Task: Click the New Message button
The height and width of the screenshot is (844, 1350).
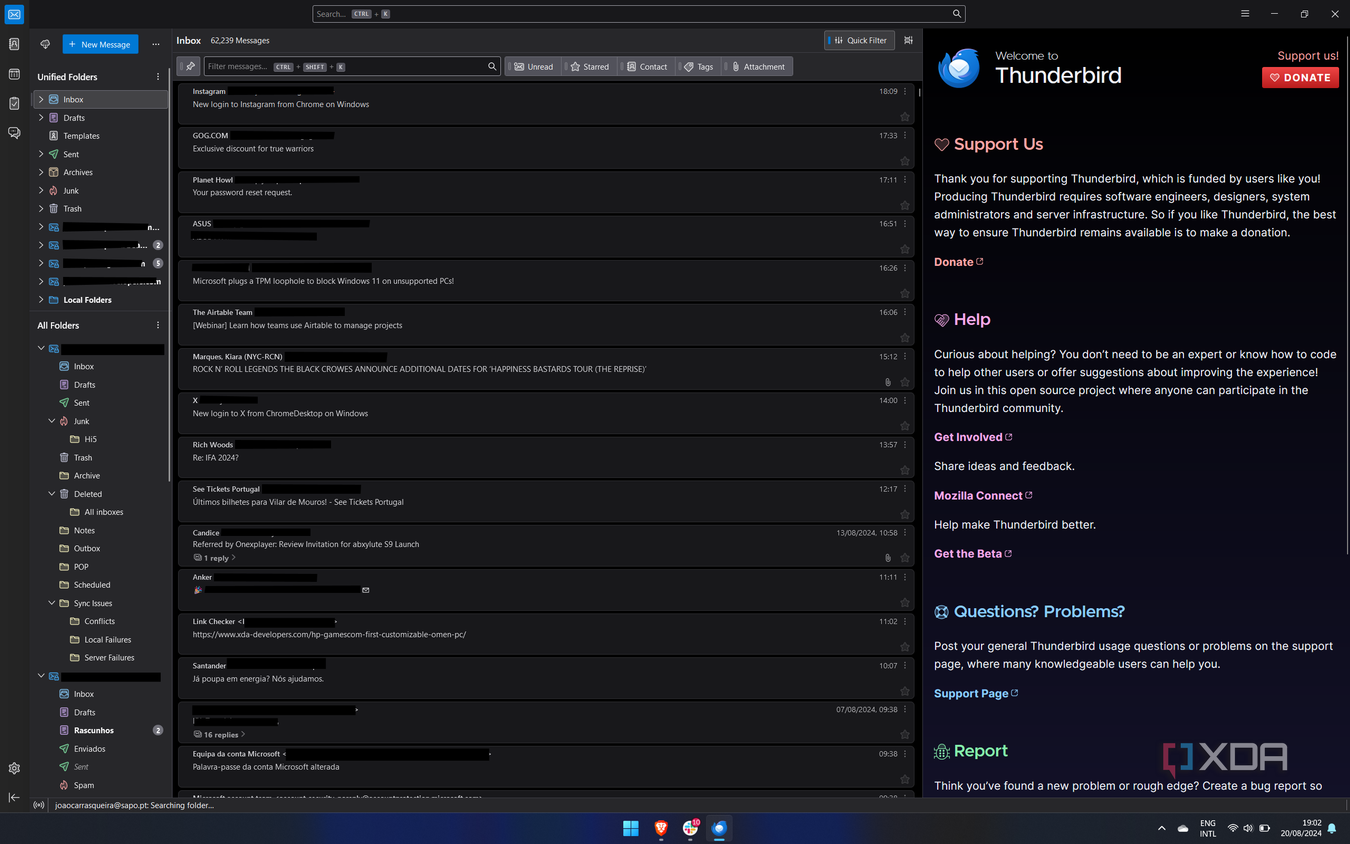Action: (x=100, y=44)
